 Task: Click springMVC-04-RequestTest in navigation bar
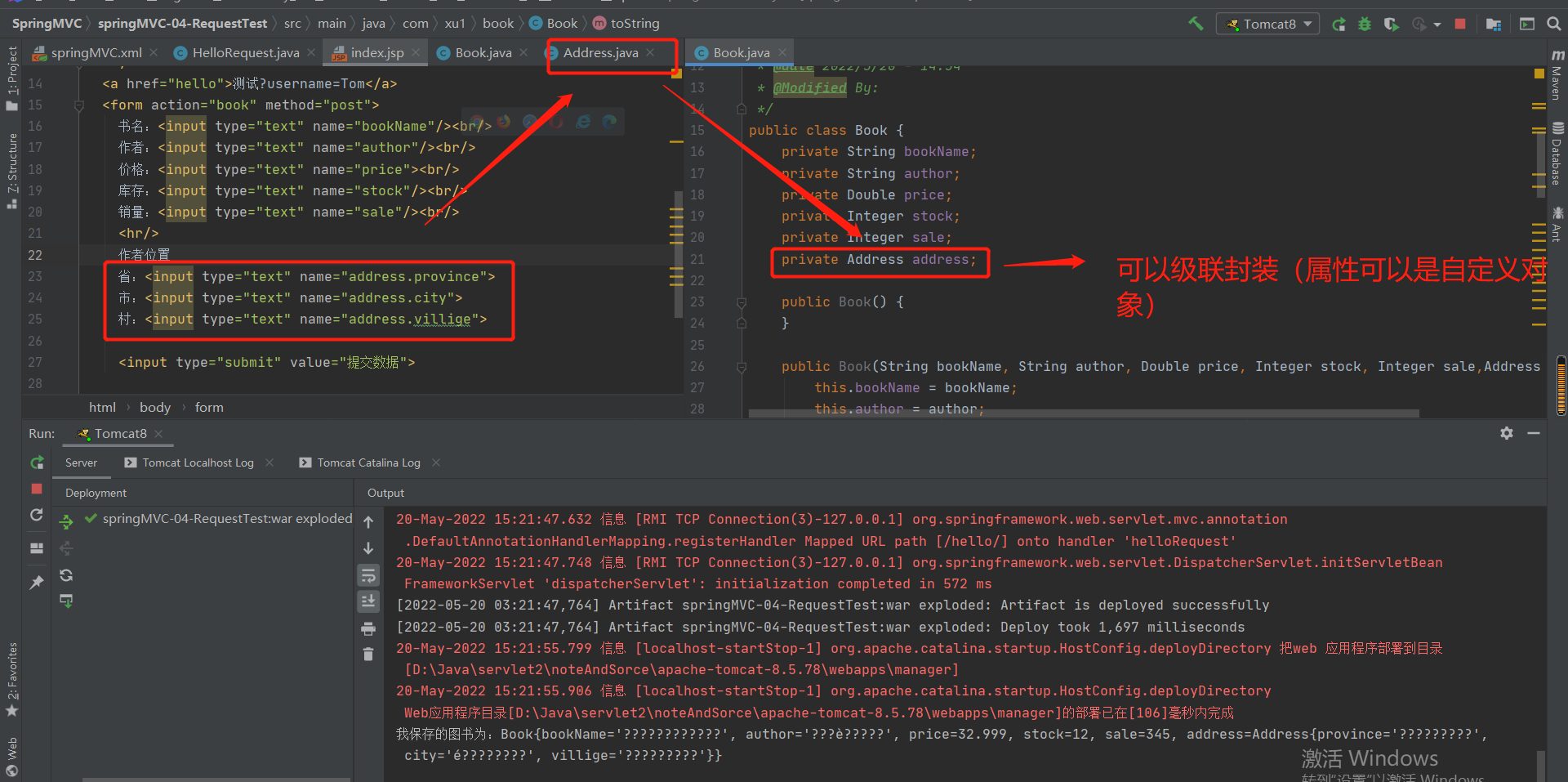tap(182, 24)
